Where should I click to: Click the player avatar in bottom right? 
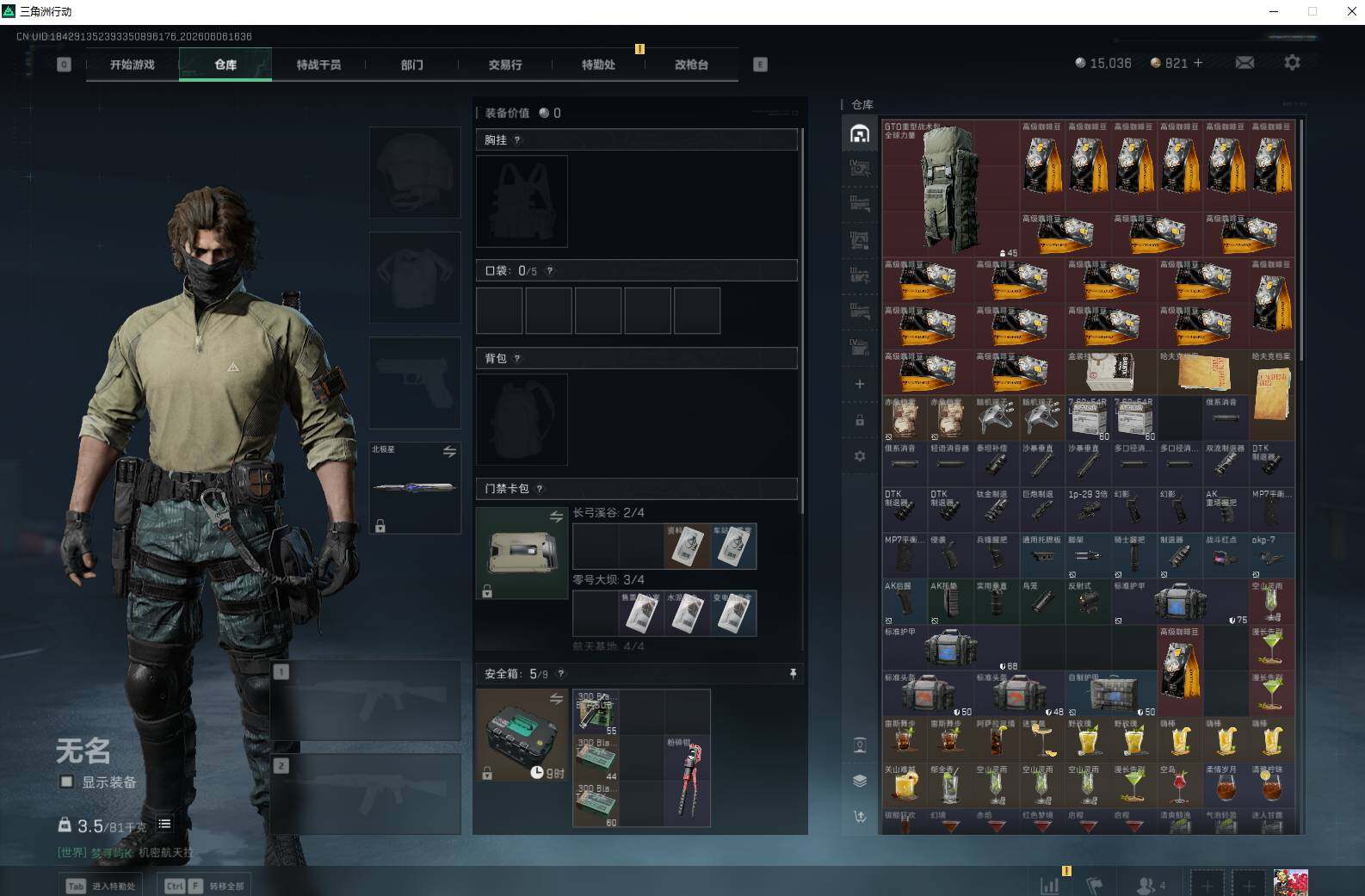[x=1291, y=882]
